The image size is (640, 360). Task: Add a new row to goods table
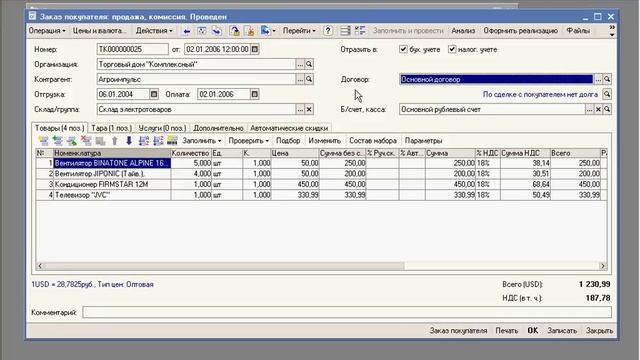(x=43, y=141)
